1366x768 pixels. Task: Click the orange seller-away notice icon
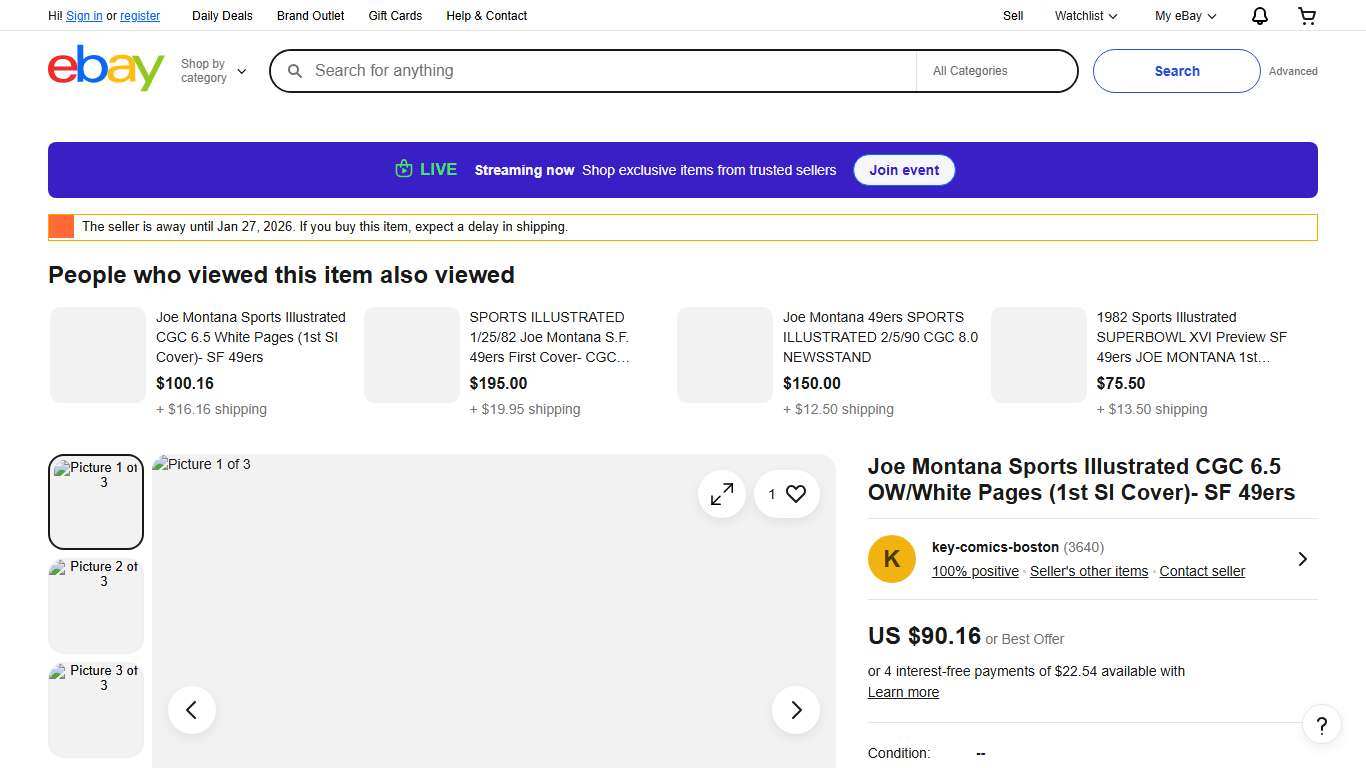(61, 226)
